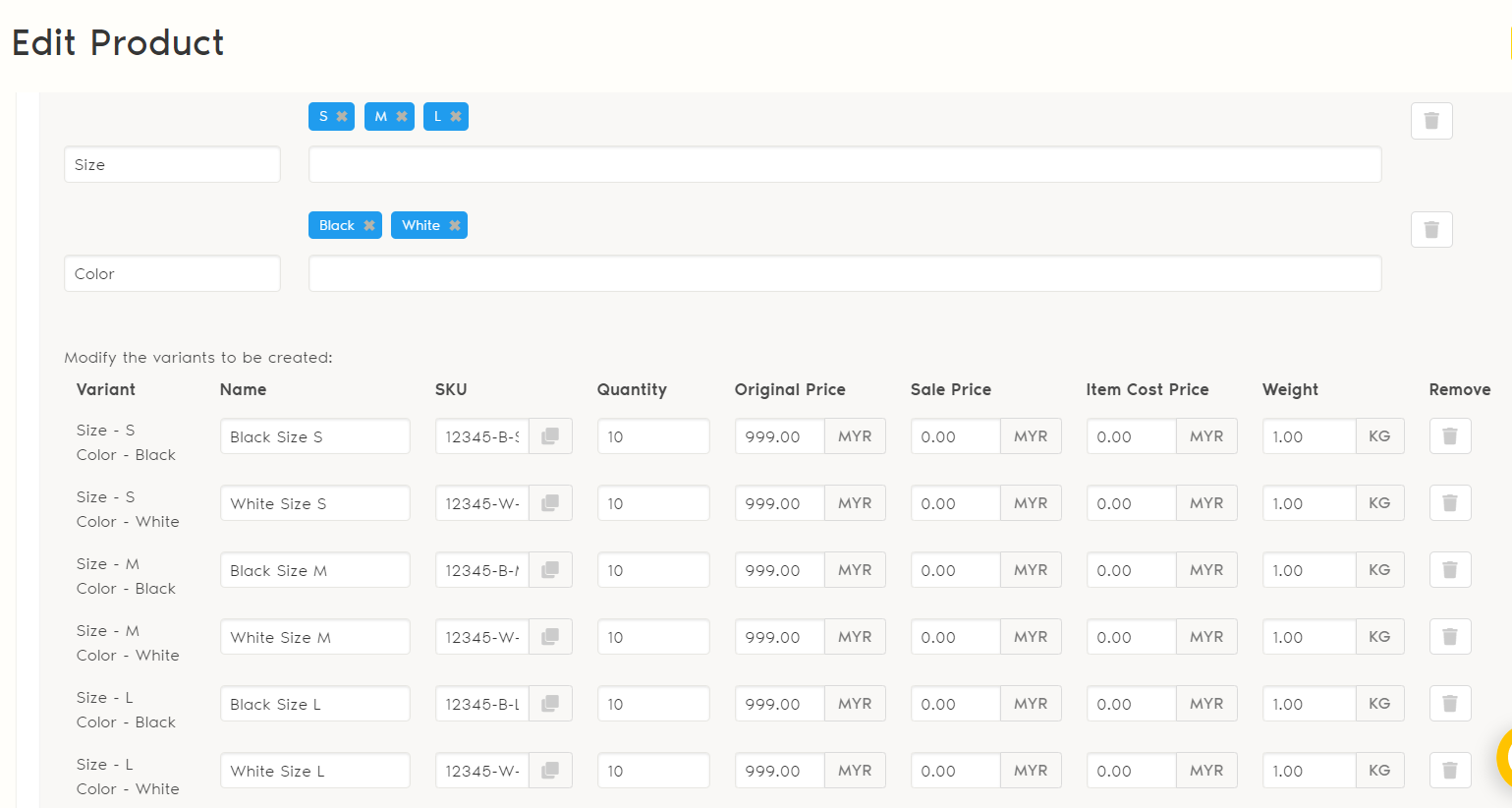Click the Quantity field for Black Size M
The height and width of the screenshot is (808, 1512).
(x=652, y=570)
